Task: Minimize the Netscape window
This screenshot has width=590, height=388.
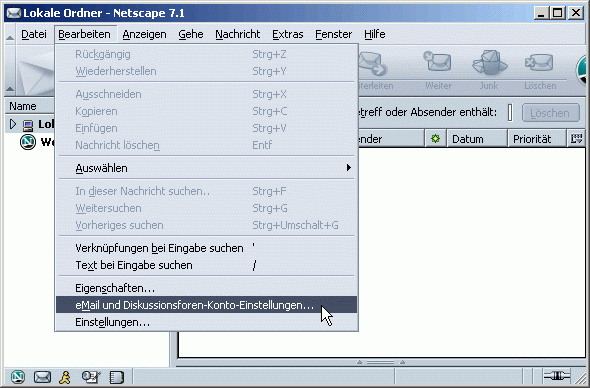Action: [541, 13]
